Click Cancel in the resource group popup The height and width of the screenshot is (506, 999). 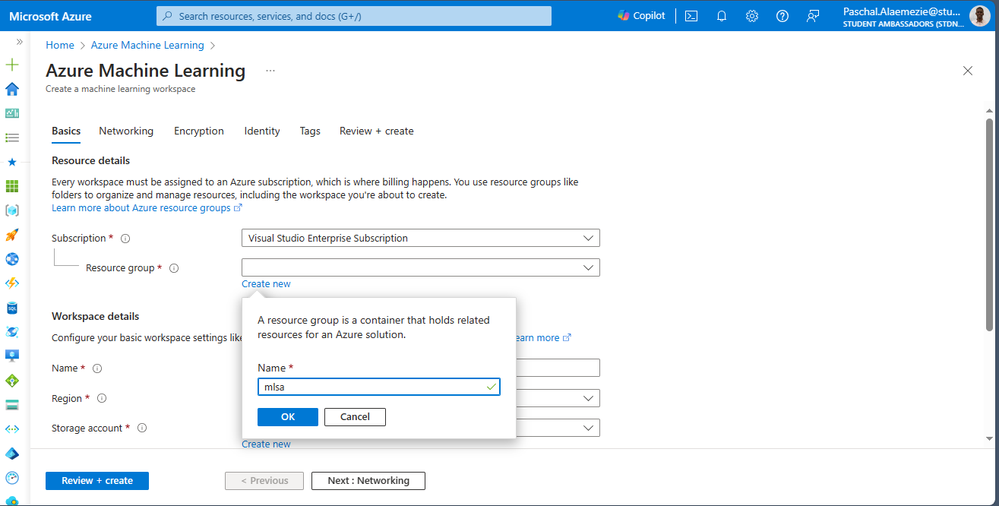[355, 417]
